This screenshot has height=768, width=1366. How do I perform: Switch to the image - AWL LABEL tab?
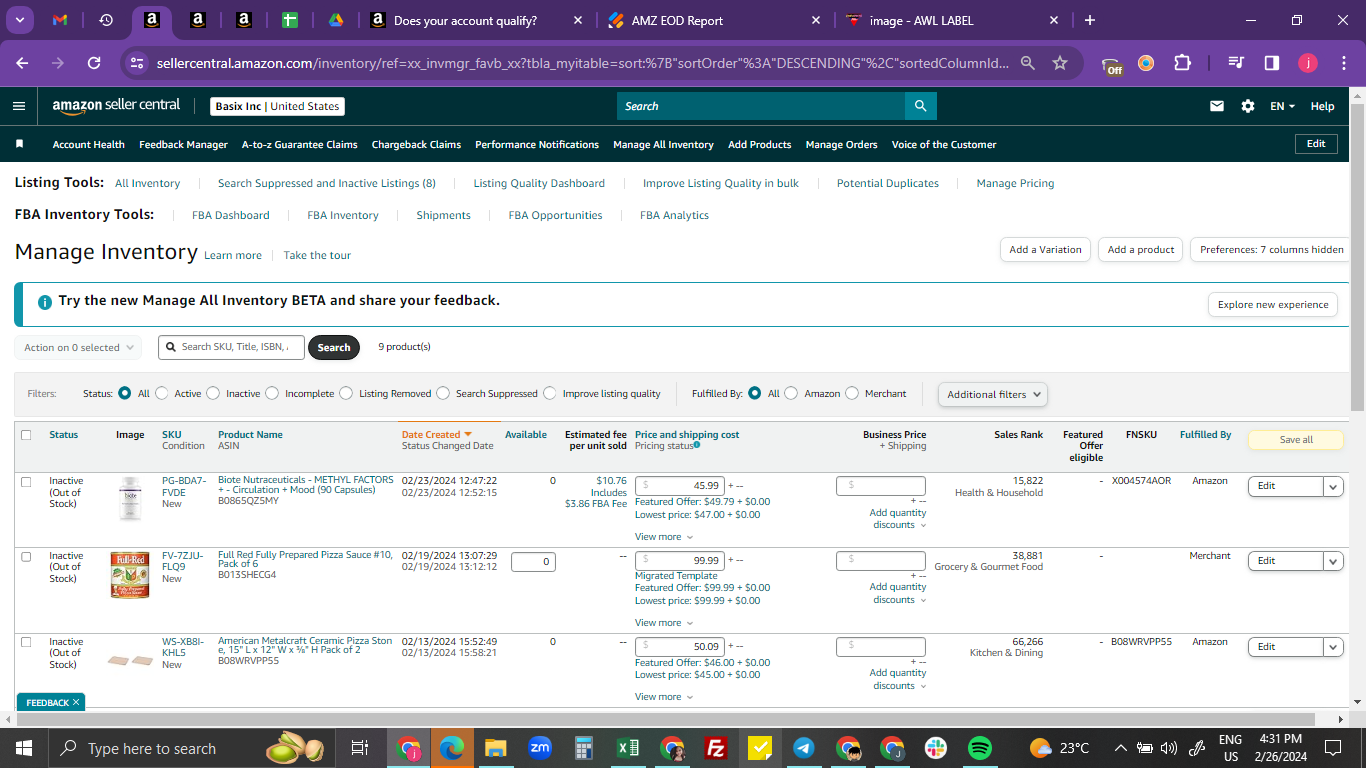click(x=951, y=20)
